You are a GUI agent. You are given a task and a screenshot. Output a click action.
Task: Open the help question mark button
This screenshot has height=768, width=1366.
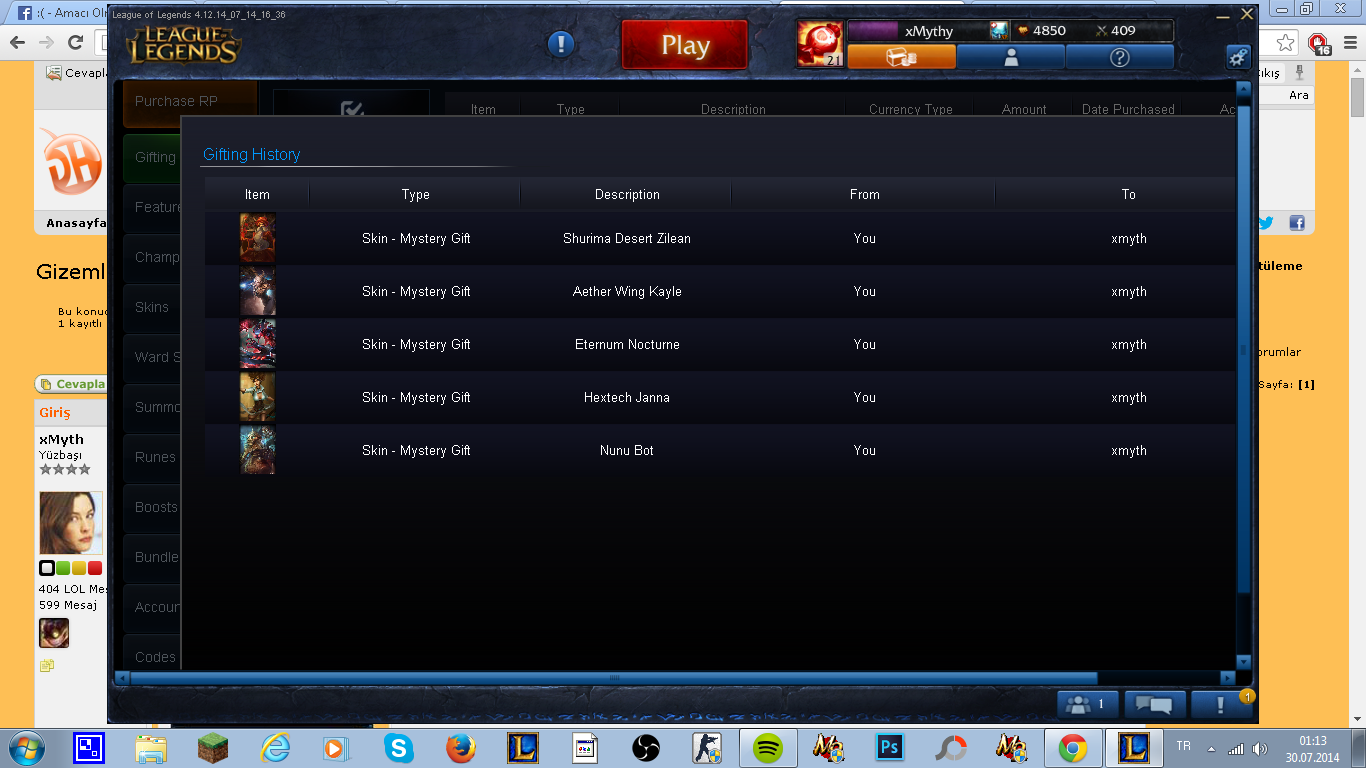pos(1119,57)
